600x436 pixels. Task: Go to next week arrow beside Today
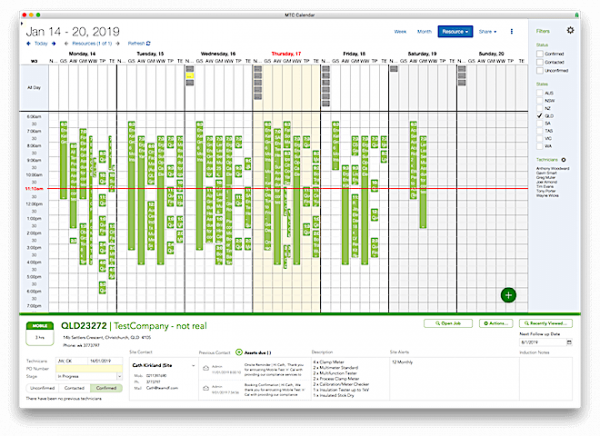(54, 43)
